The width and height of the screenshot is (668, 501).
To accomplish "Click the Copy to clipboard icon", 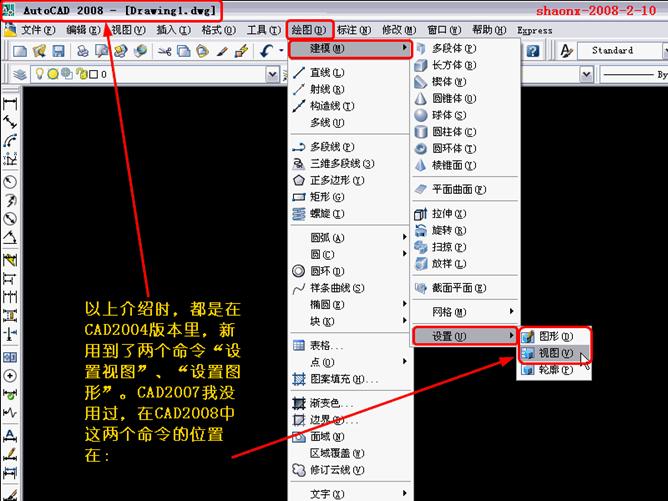I will (x=183, y=51).
